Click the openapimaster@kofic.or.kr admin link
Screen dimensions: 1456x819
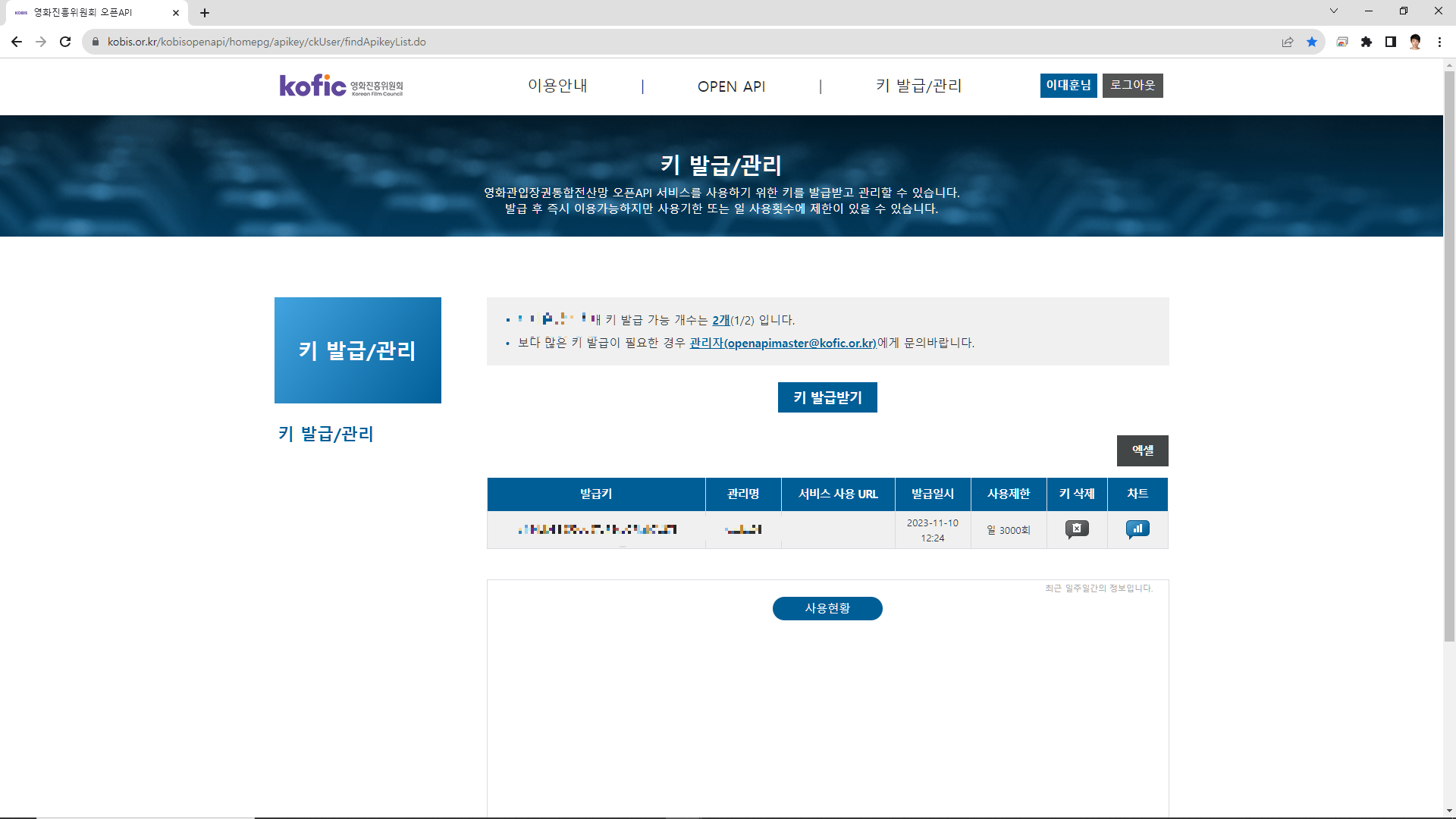pos(783,343)
